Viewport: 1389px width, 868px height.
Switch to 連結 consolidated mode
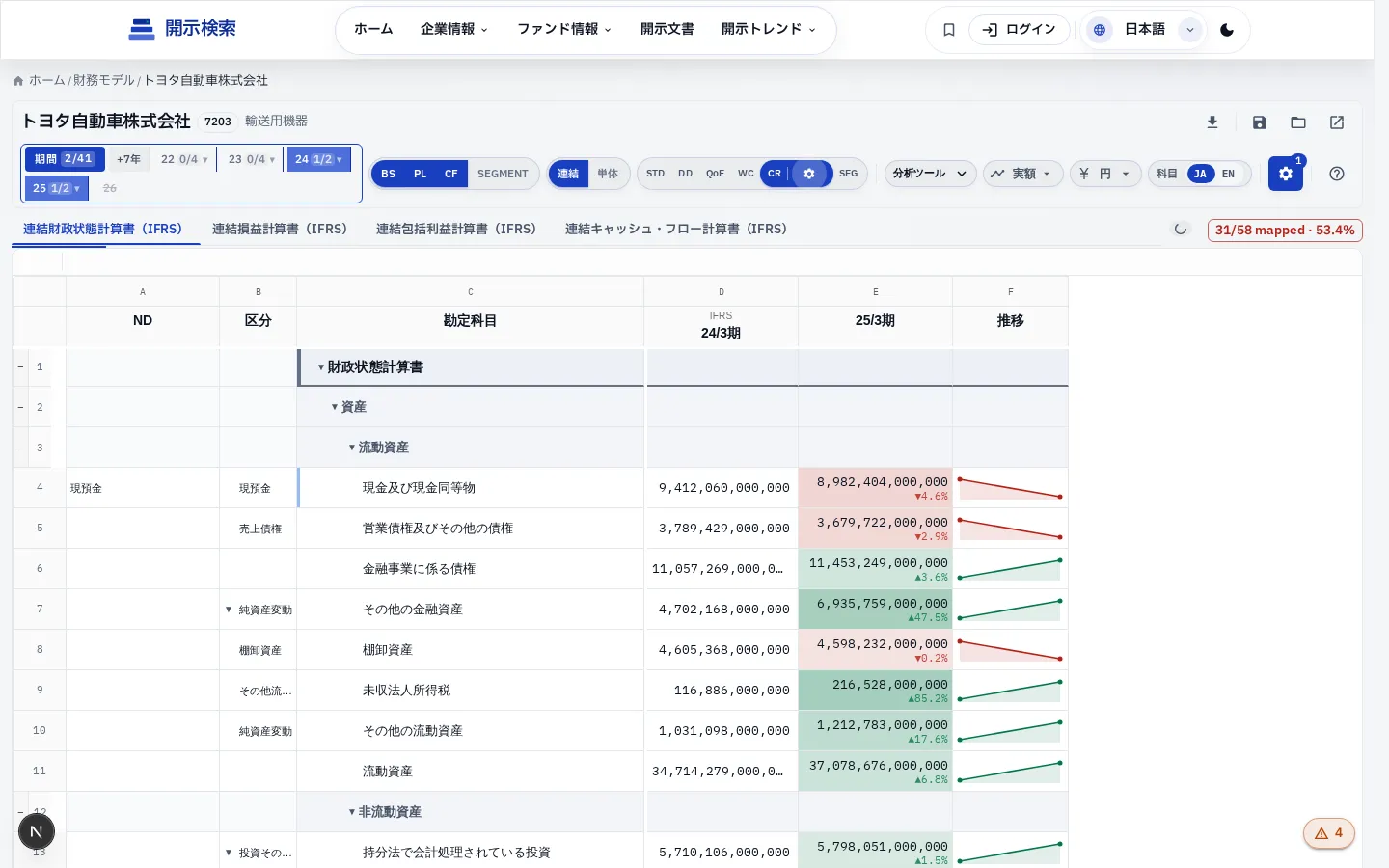[568, 174]
